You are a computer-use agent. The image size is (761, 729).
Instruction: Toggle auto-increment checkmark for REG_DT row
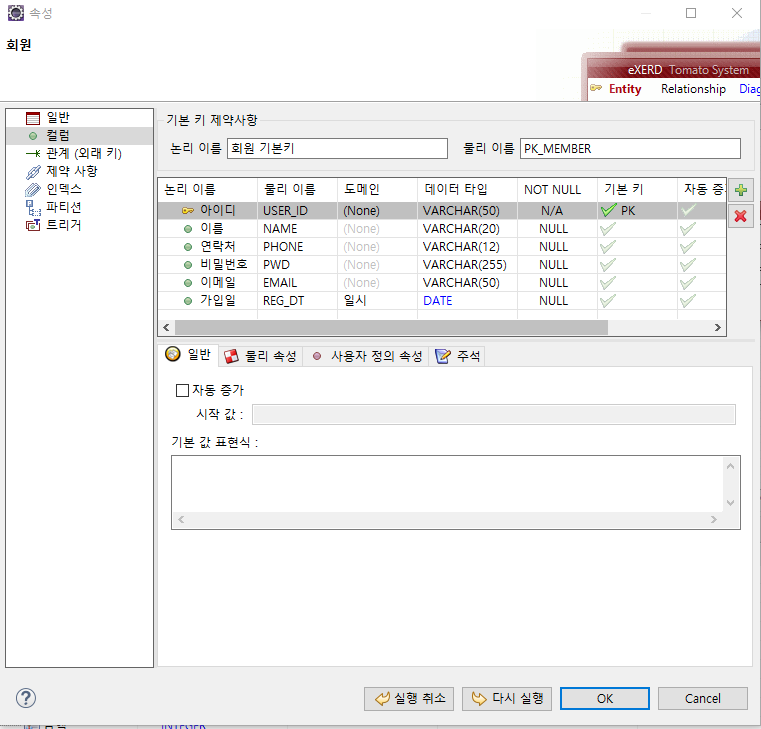688,301
